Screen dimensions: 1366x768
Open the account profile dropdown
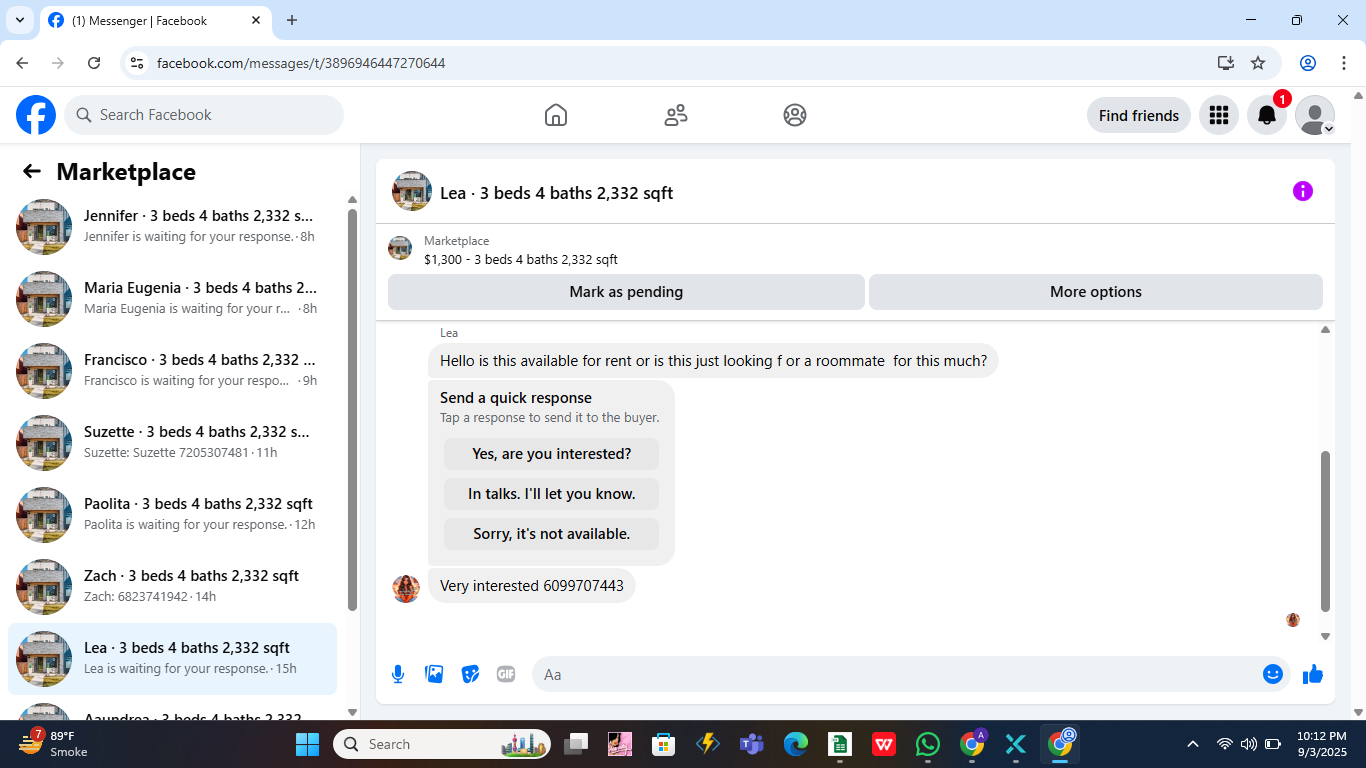[1315, 115]
